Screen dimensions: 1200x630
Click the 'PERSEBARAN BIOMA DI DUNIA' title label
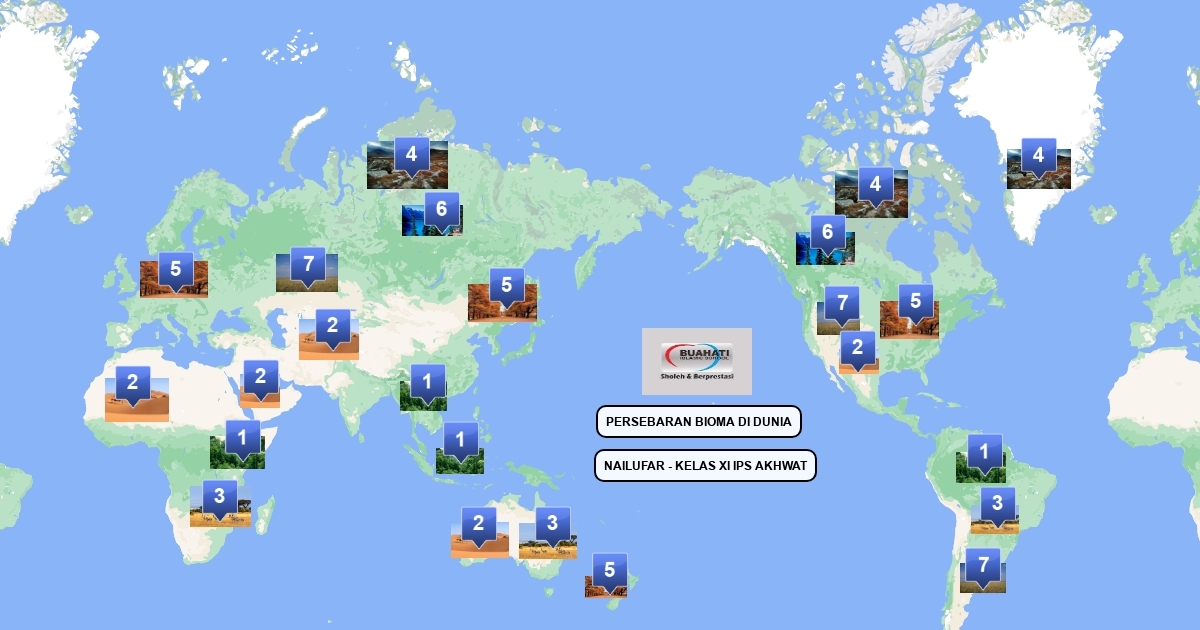tap(698, 422)
